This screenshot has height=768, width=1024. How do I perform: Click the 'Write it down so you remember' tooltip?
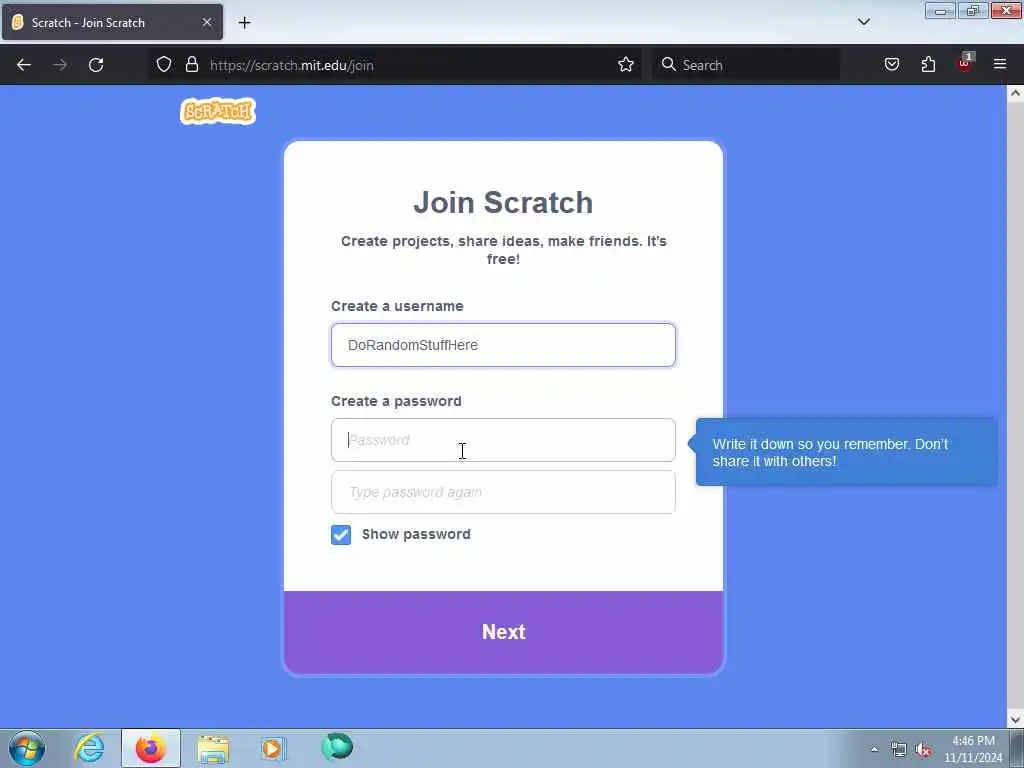click(846, 452)
